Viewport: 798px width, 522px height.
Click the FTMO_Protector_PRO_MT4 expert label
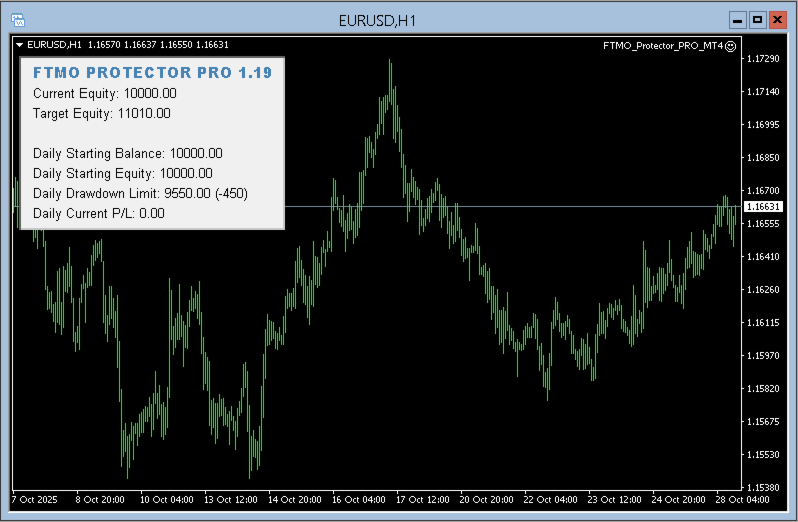click(x=663, y=46)
